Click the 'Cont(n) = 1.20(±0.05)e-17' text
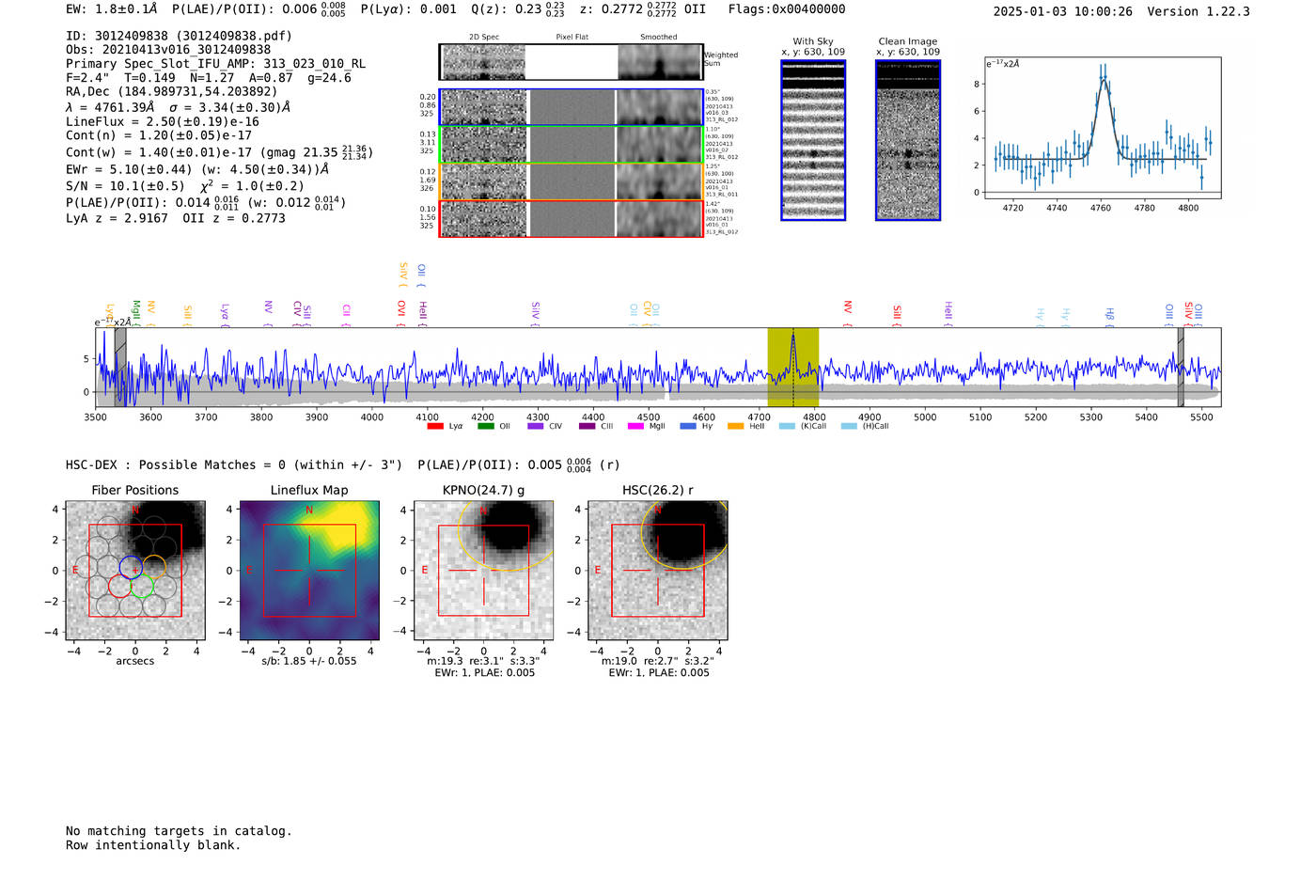 click(x=159, y=135)
